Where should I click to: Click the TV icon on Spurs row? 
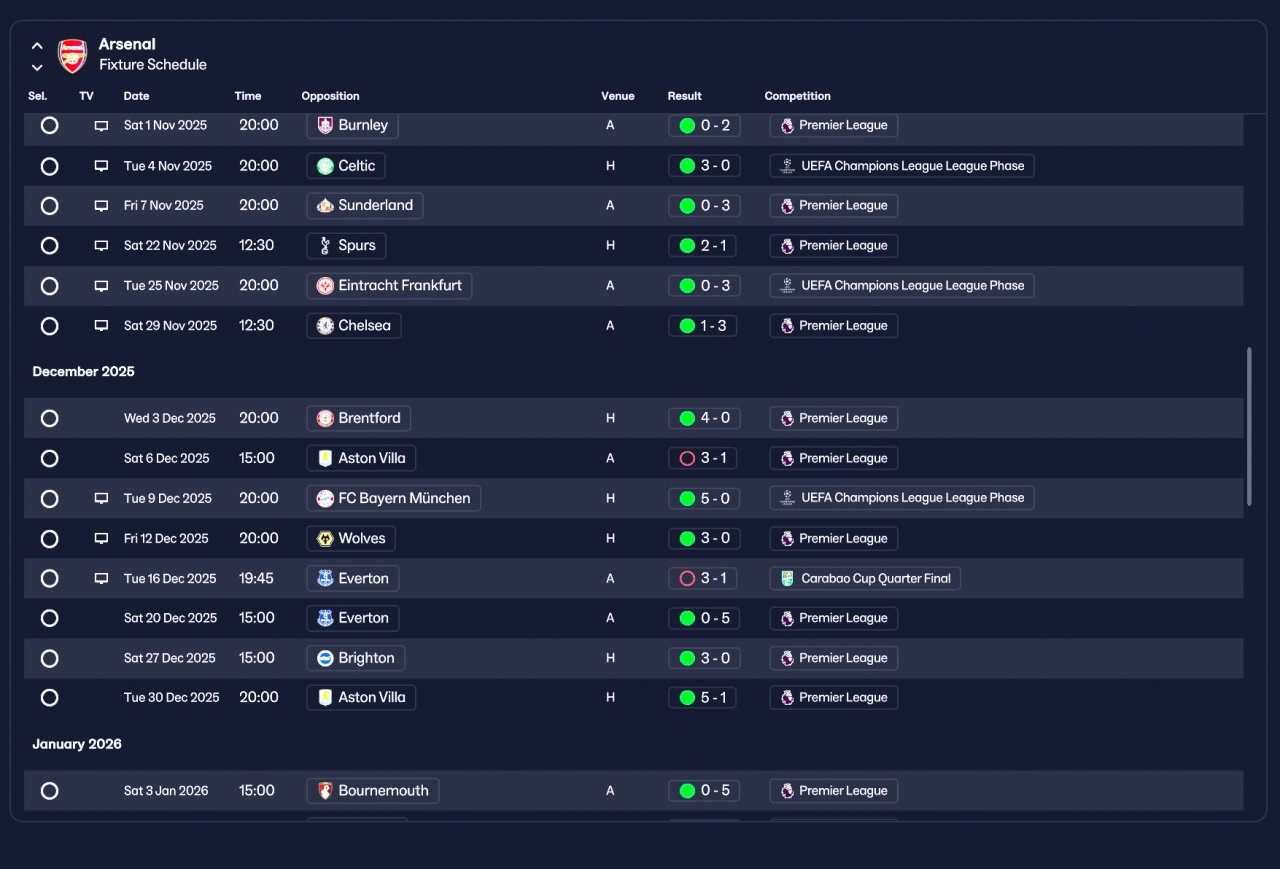click(x=101, y=246)
